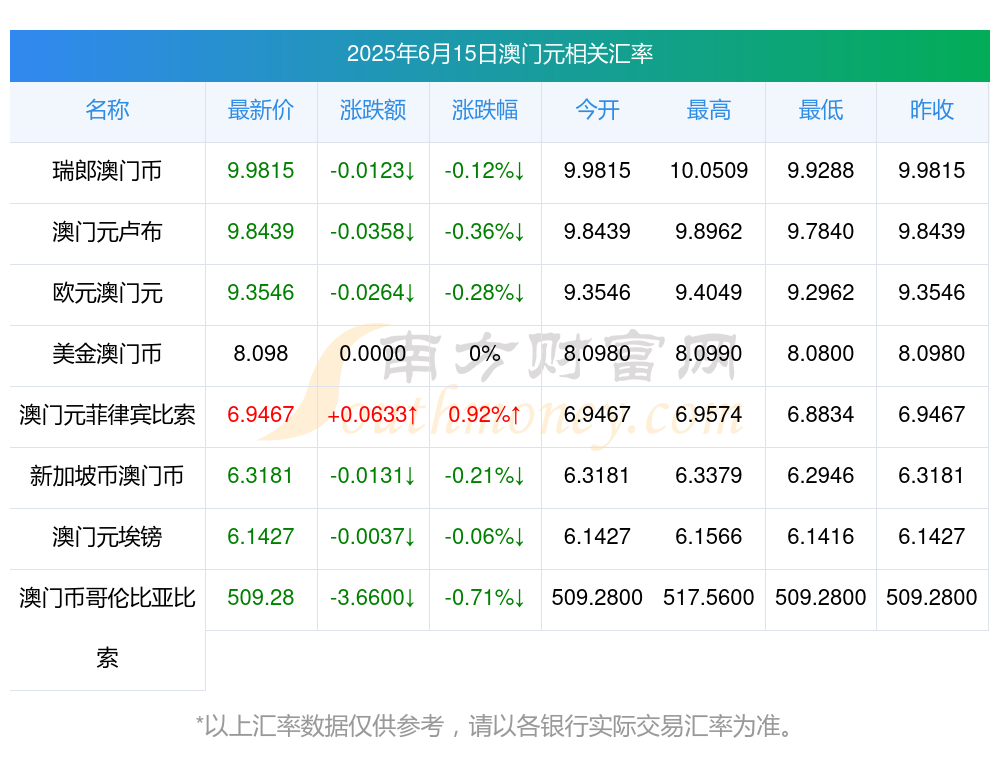Click the 0% change percent
Viewport: 1000px width, 757px height.
click(x=485, y=353)
